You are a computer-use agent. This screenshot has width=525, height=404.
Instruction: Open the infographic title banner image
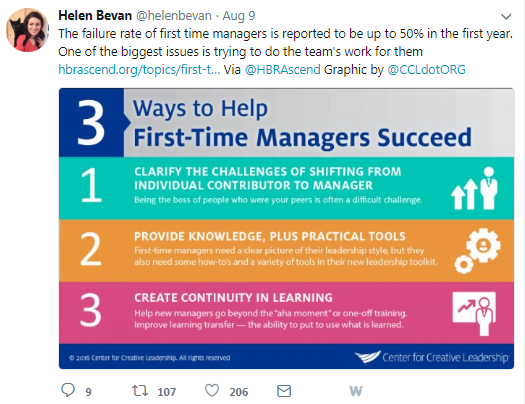(x=287, y=123)
